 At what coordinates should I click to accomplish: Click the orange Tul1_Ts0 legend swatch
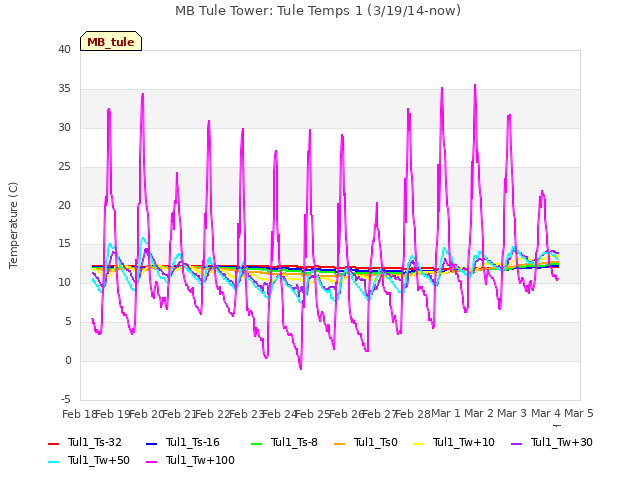click(x=339, y=444)
